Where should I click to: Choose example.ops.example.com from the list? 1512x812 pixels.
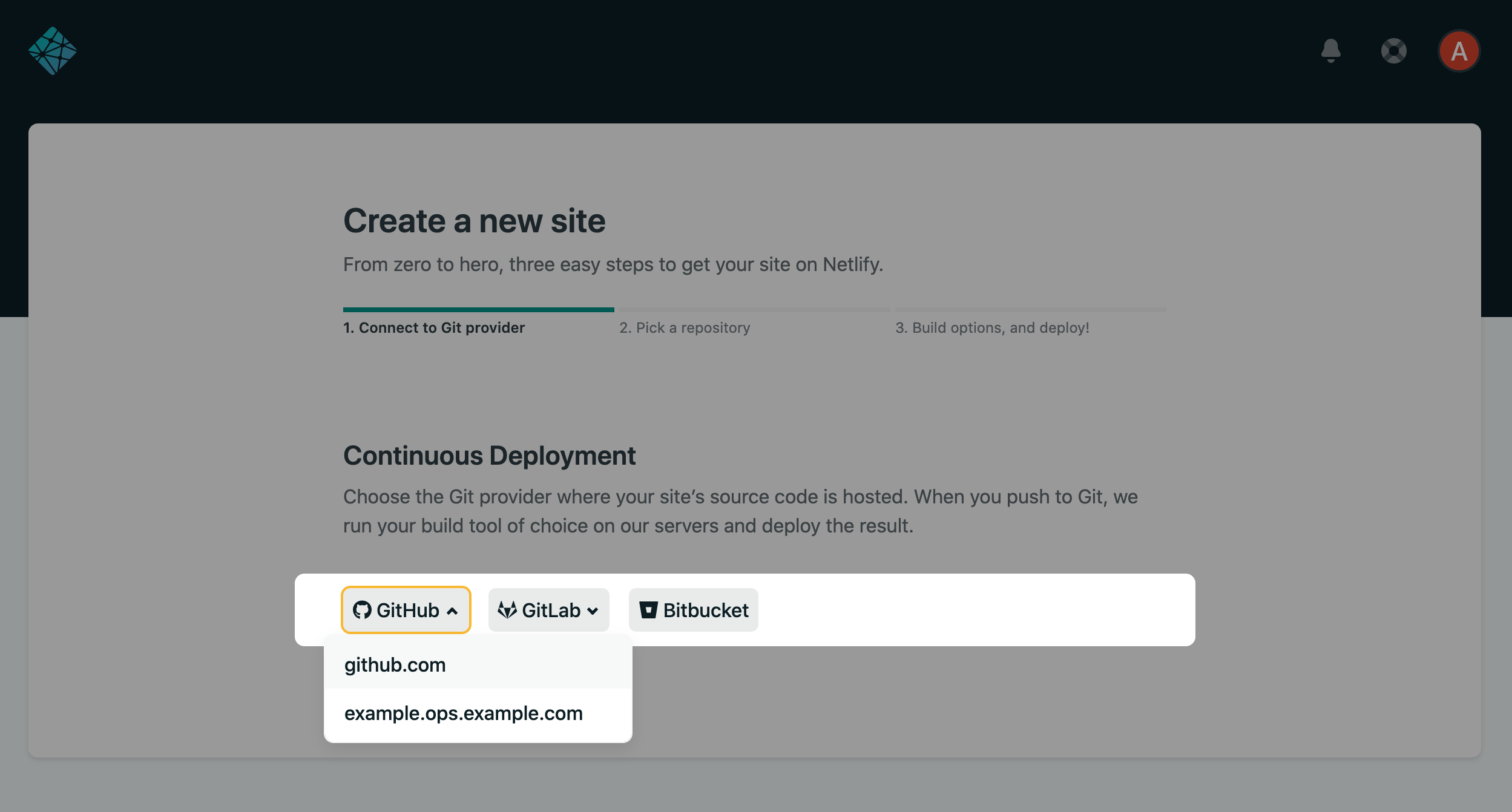coord(463,713)
